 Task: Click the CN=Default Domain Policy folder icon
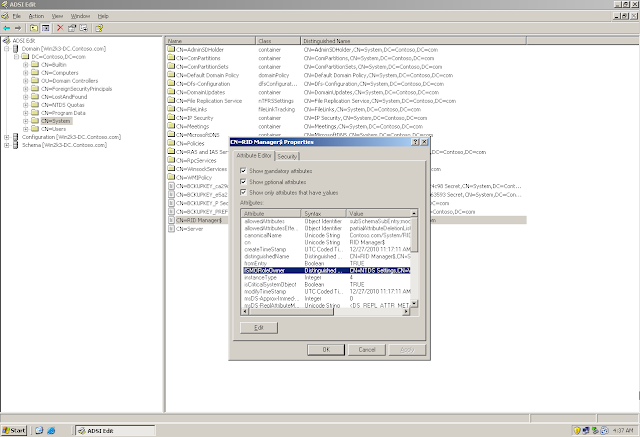coord(171,75)
